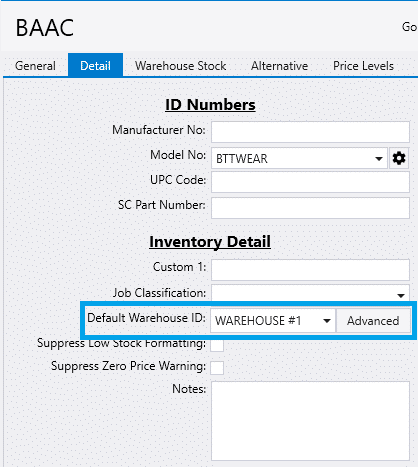The image size is (418, 467).
Task: Focus the Manufacturer No field
Action: (x=310, y=132)
